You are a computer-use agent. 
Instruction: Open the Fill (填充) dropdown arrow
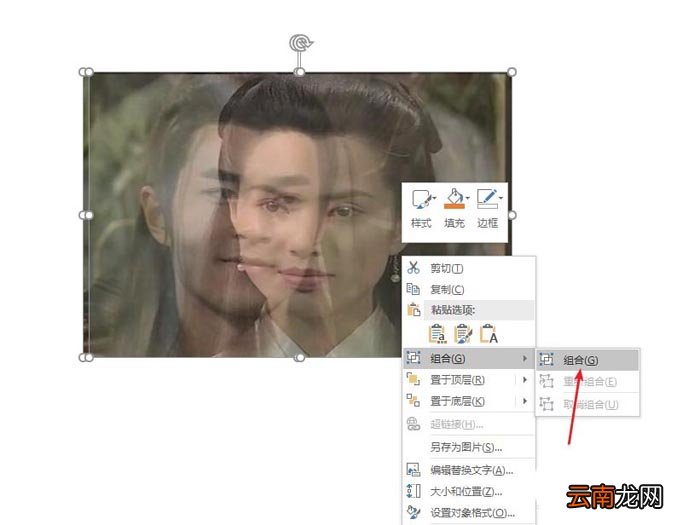pyautogui.click(x=467, y=198)
